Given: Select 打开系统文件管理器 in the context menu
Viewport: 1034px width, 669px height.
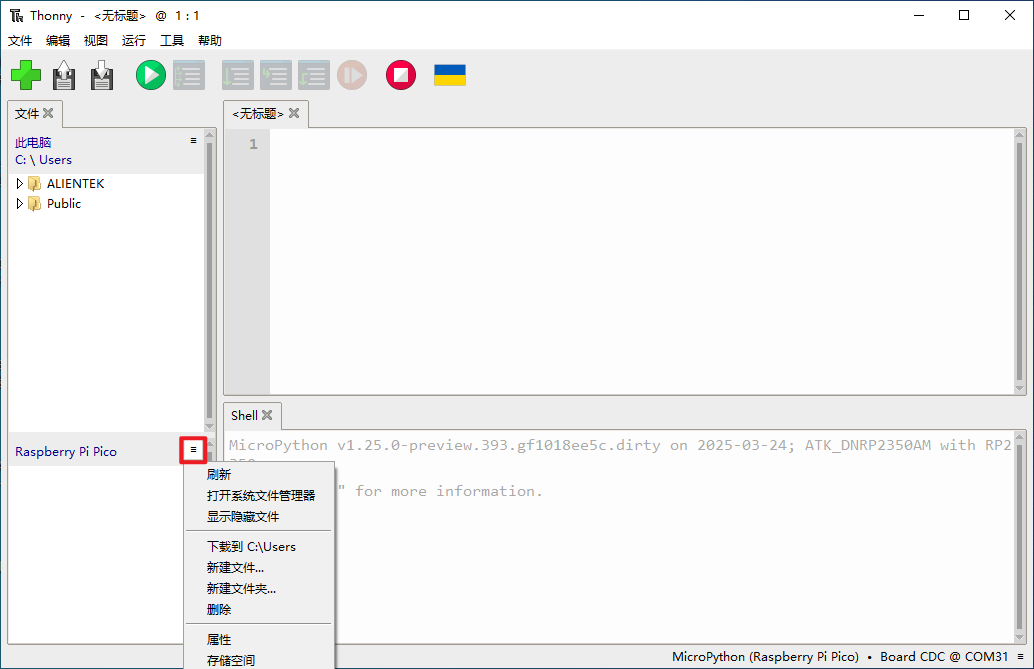Looking at the screenshot, I should [x=258, y=495].
